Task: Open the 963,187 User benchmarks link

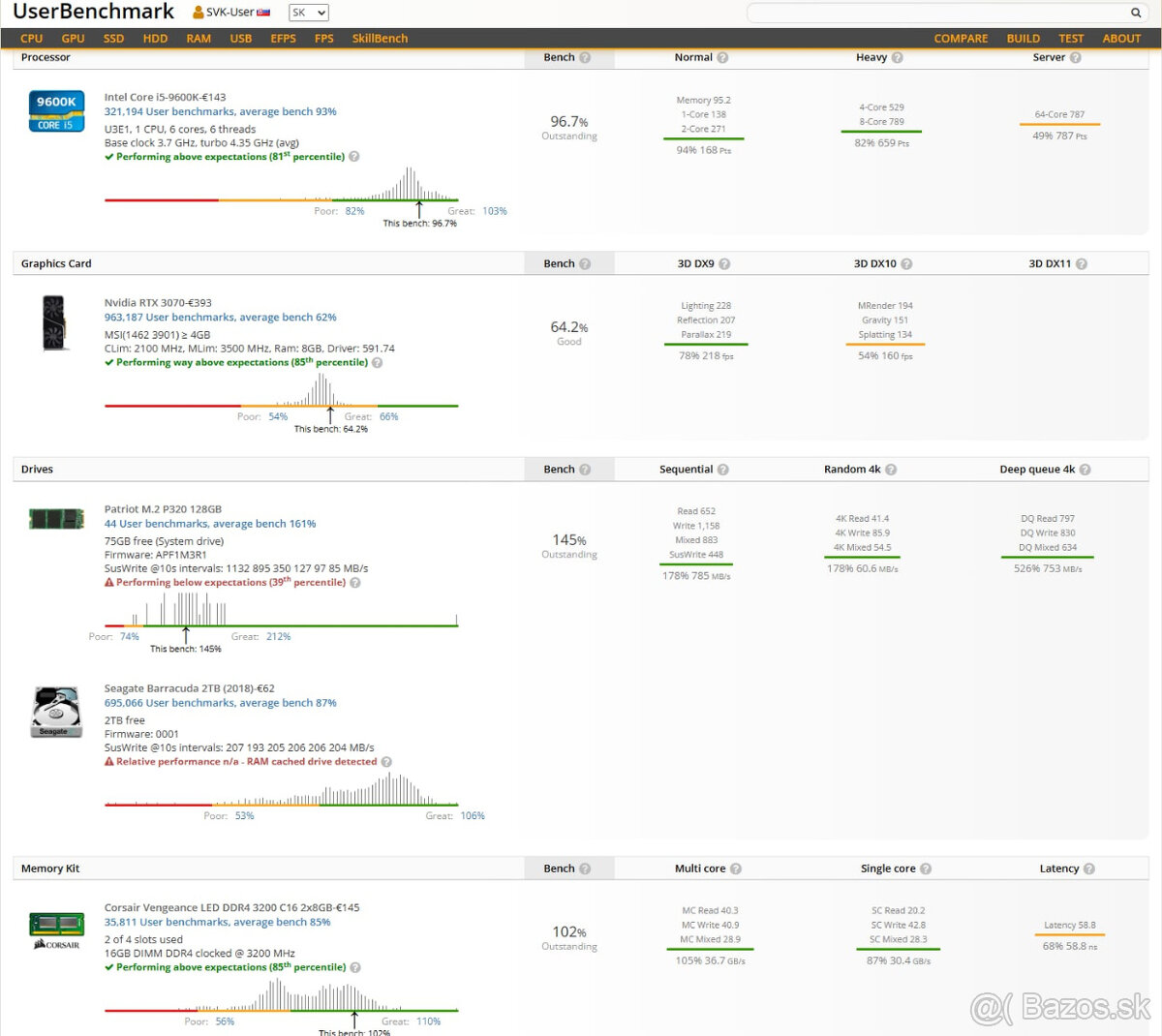Action: pyautogui.click(x=220, y=318)
